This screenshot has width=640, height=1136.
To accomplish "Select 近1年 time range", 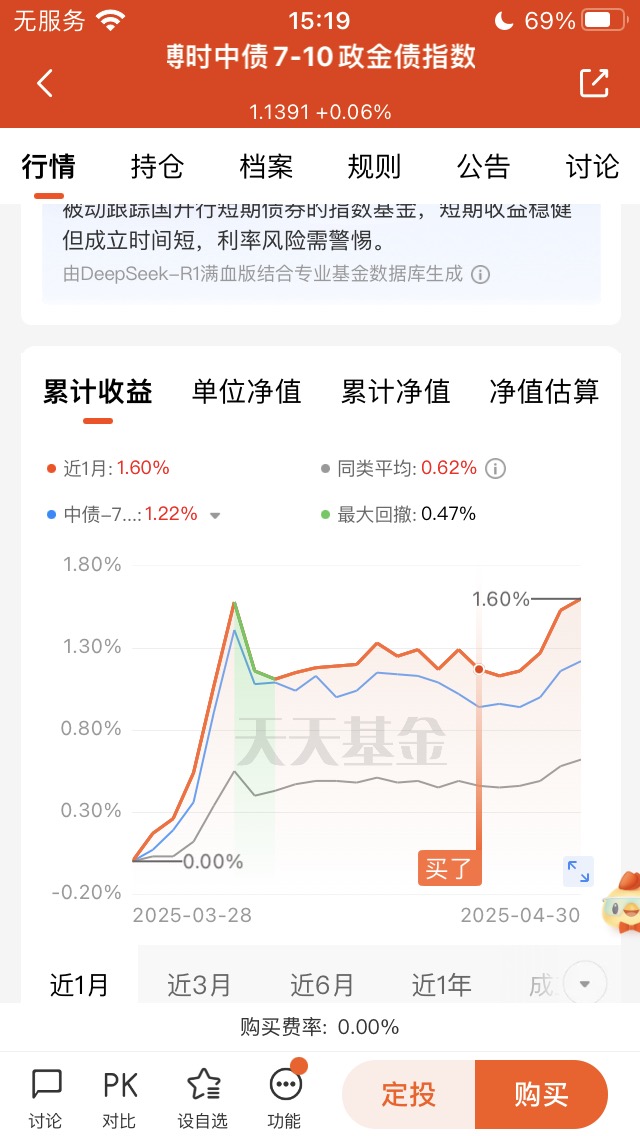I will [441, 985].
